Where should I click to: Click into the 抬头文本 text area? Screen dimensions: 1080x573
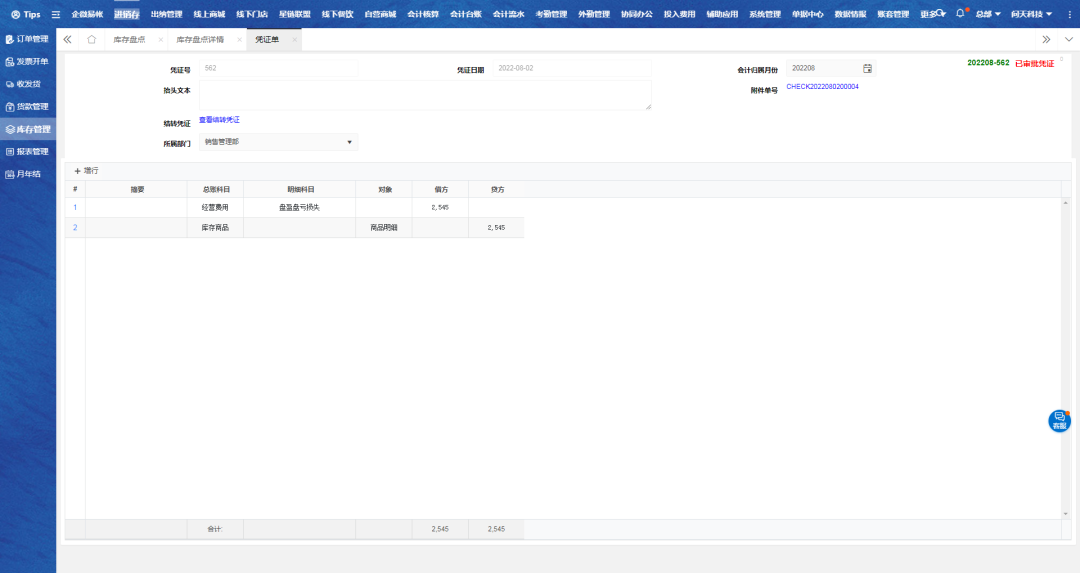(x=425, y=95)
